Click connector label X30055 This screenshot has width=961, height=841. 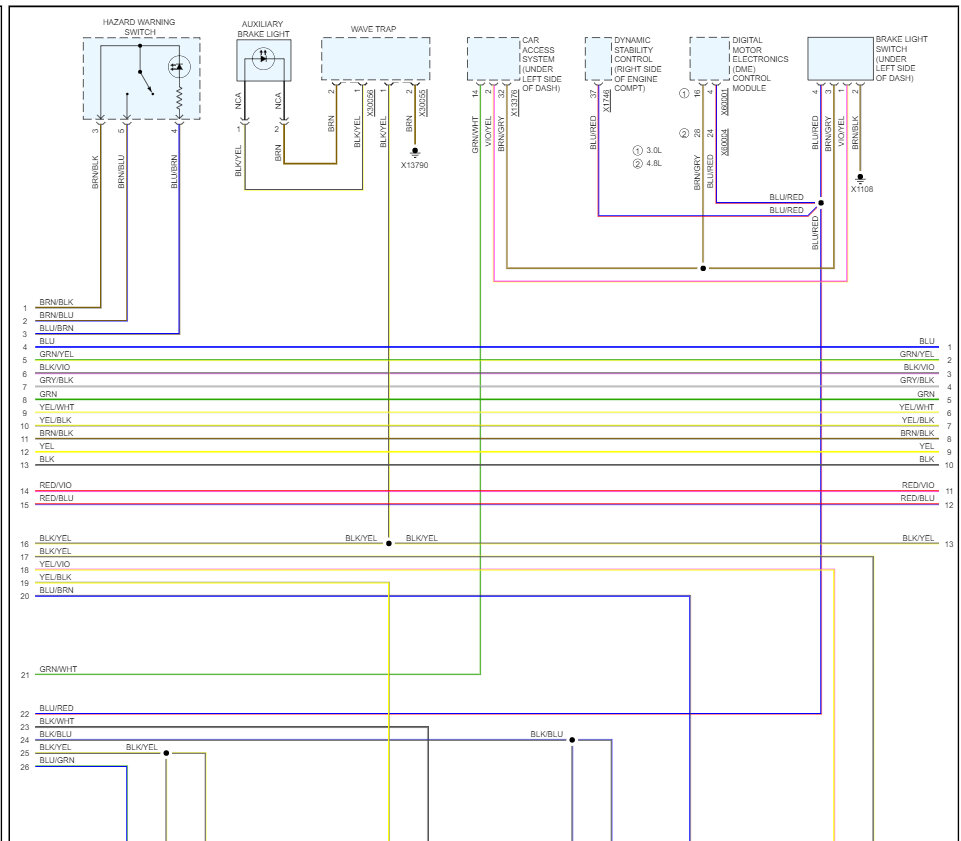422,103
